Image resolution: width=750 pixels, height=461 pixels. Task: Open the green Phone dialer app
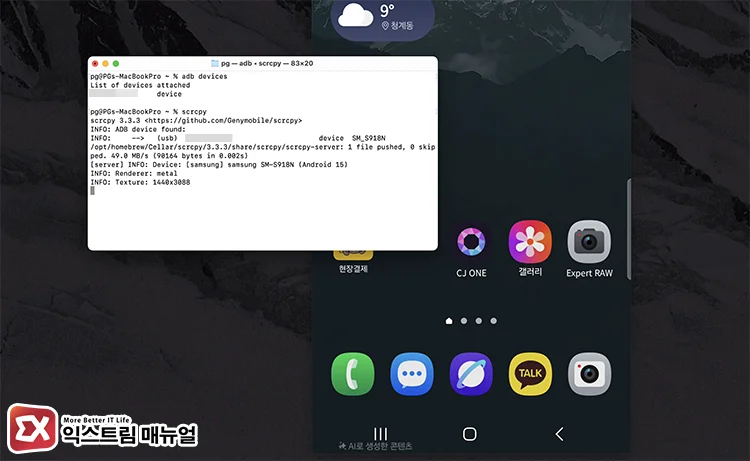(352, 373)
